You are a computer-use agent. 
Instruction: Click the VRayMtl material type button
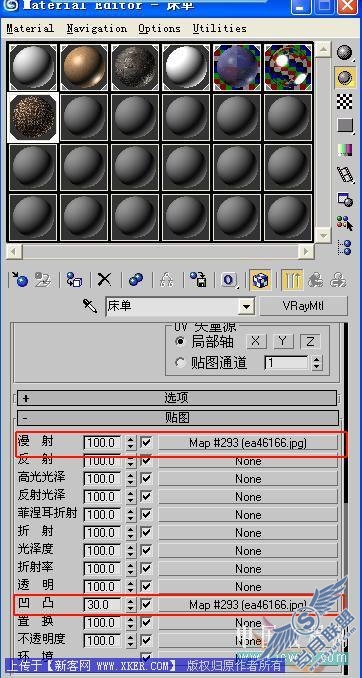tap(303, 306)
